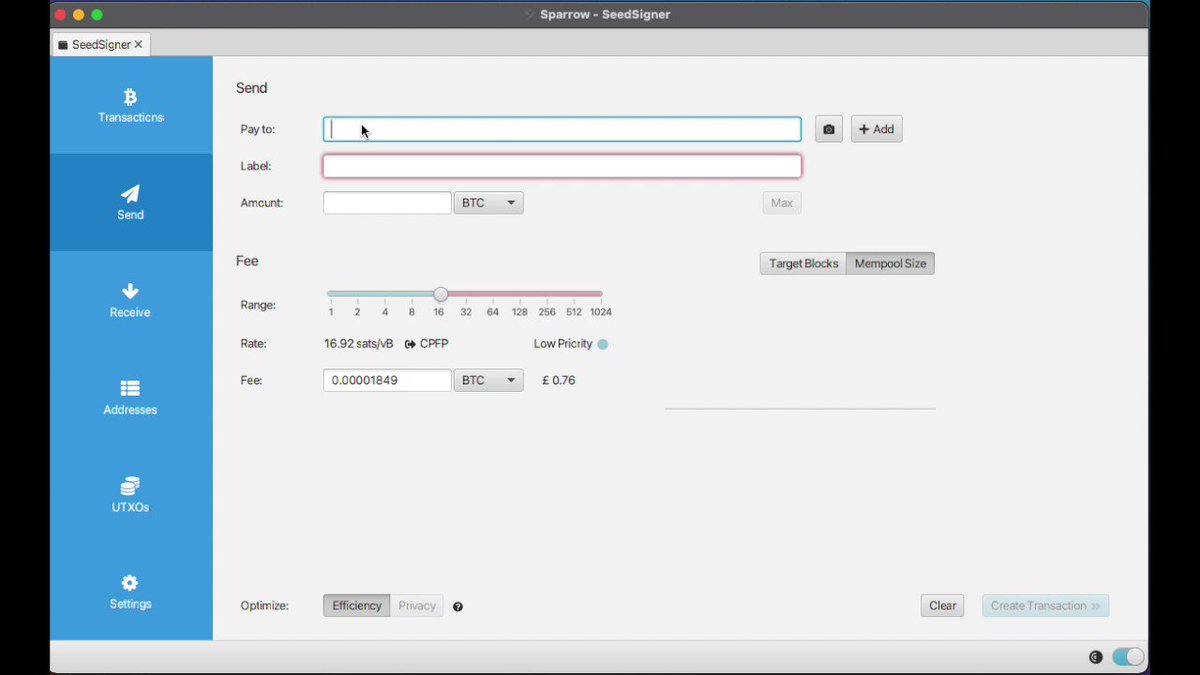This screenshot has height=675, width=1200.
Task: Click the fee range slider handle
Action: 440,294
